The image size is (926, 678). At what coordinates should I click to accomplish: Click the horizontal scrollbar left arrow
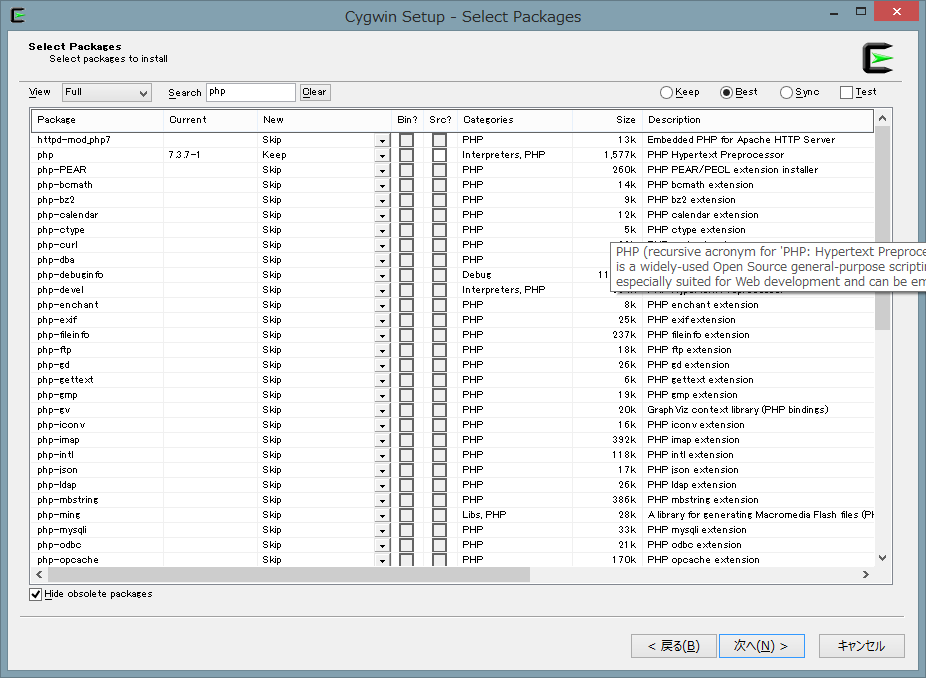point(40,575)
